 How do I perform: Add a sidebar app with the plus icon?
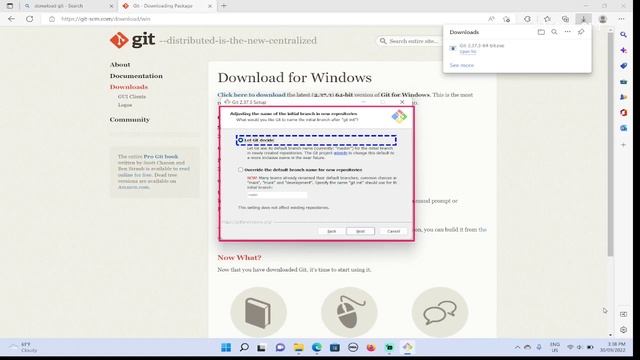tap(623, 144)
